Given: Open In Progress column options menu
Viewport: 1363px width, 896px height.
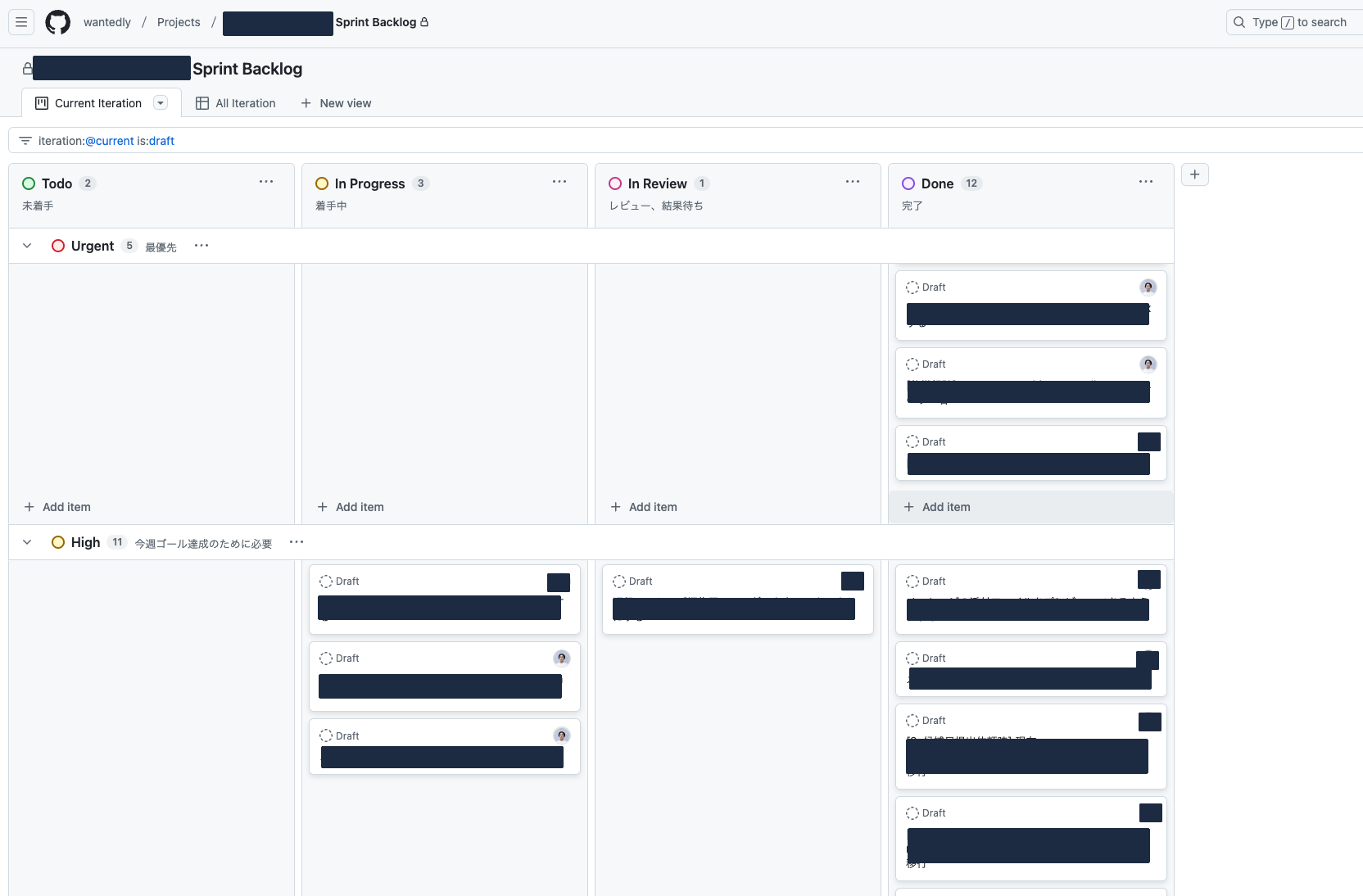Looking at the screenshot, I should coord(559,182).
